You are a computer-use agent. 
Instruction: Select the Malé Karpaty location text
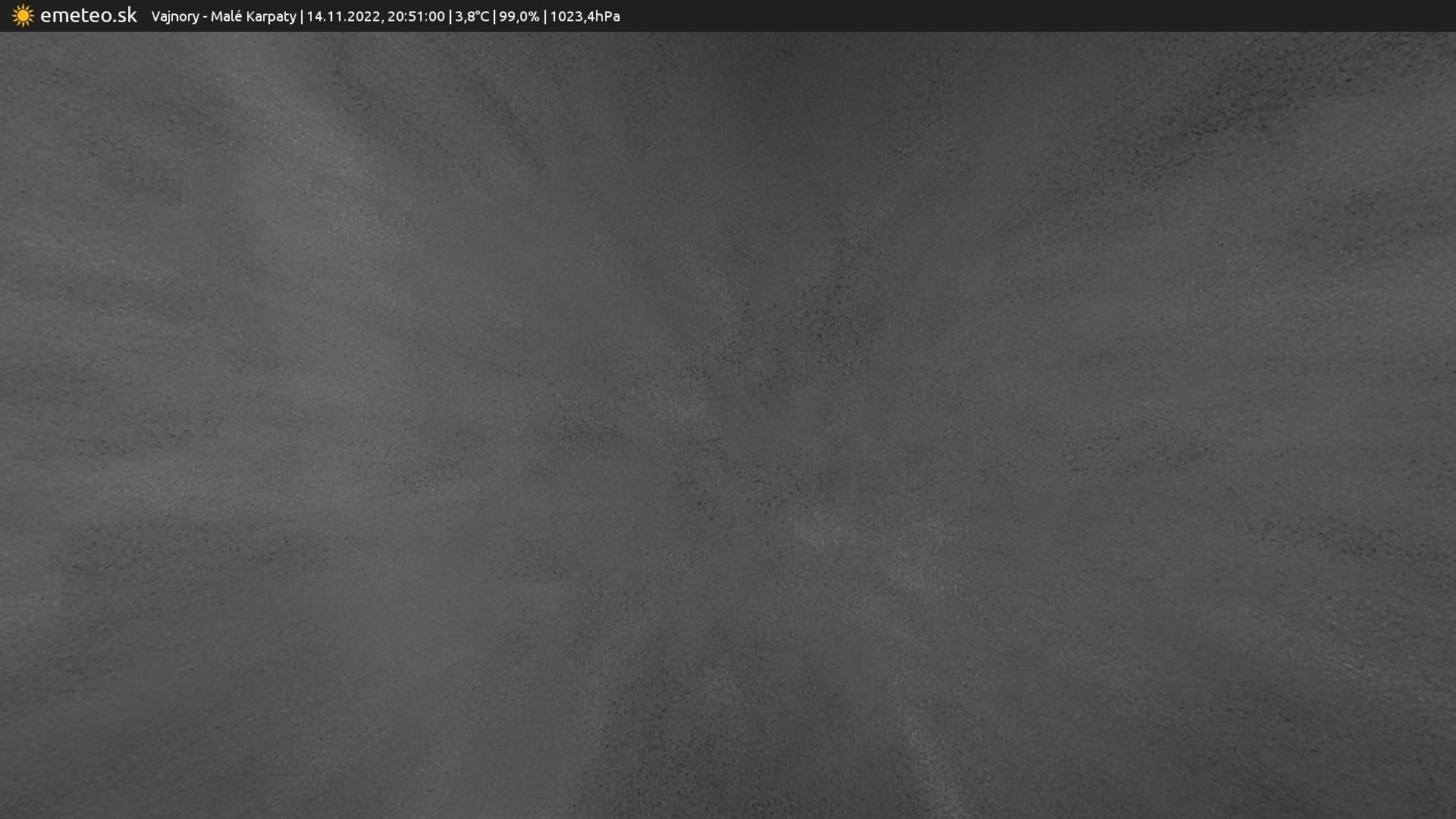(x=253, y=17)
